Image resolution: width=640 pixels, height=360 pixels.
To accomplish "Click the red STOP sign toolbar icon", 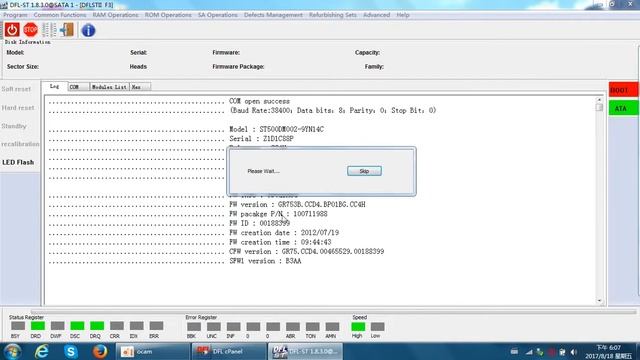I will tap(31, 30).
